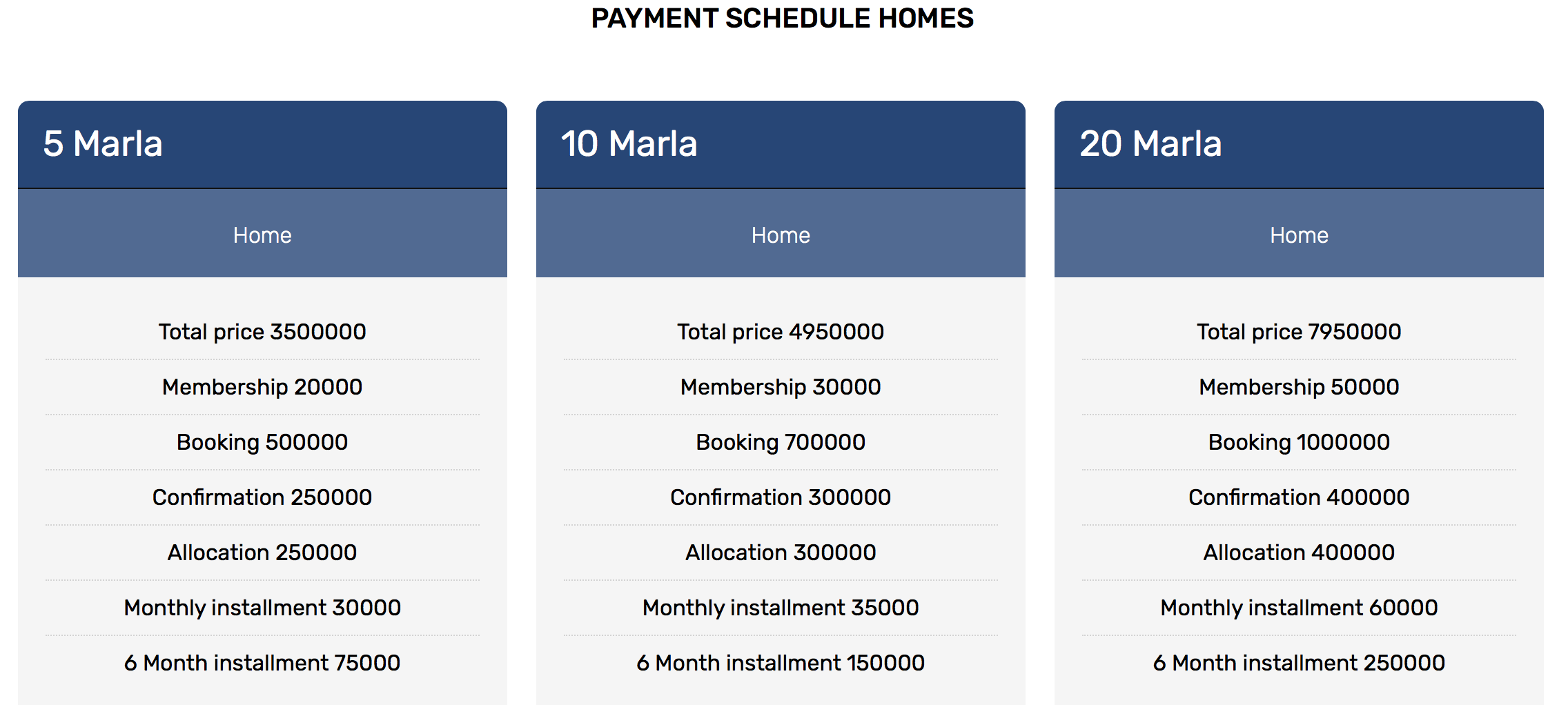The width and height of the screenshot is (1568, 705).
Task: Click 6 Month installment 250000 row
Action: click(1299, 663)
